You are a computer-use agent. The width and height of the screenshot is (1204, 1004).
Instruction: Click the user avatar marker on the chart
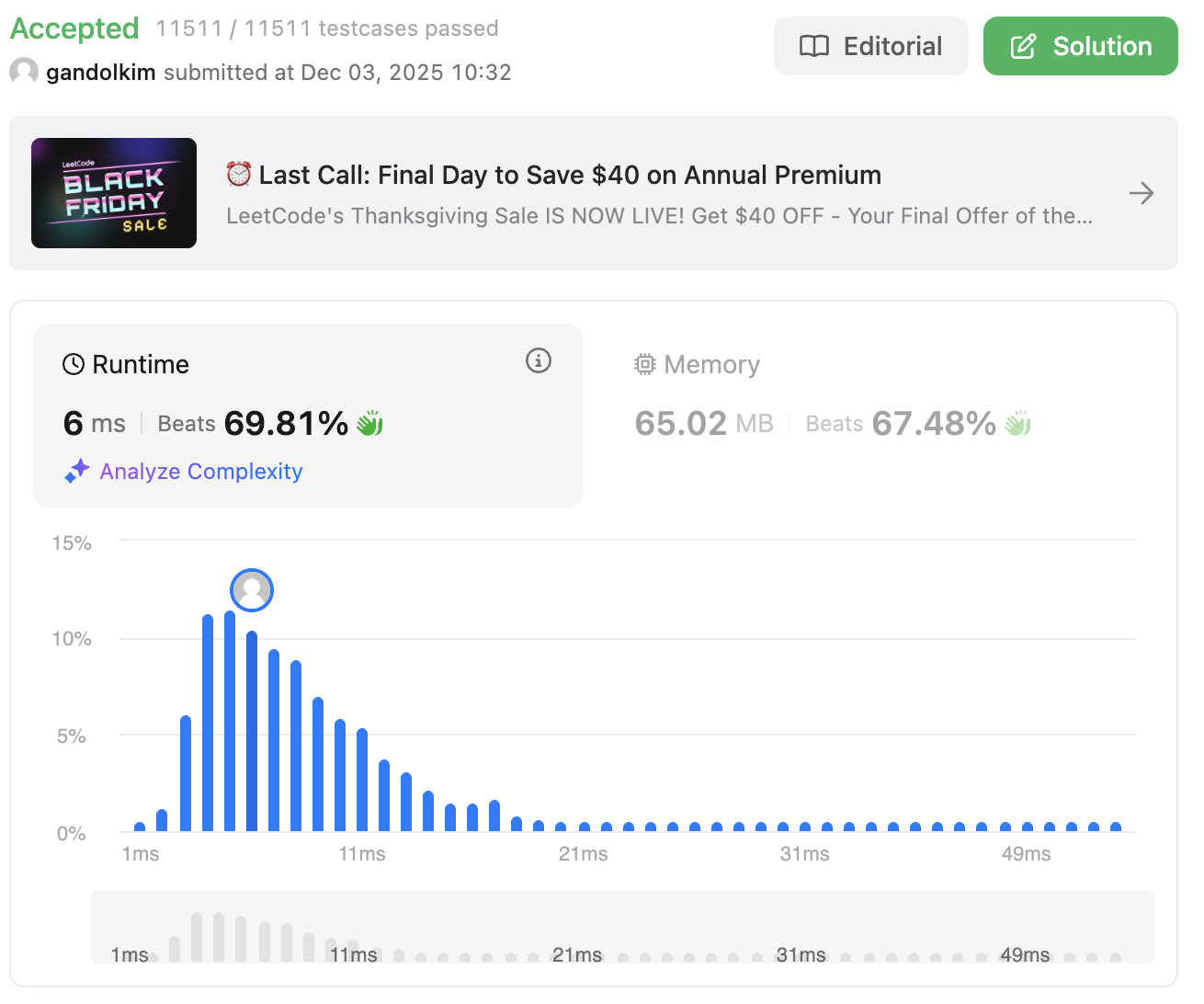252,590
